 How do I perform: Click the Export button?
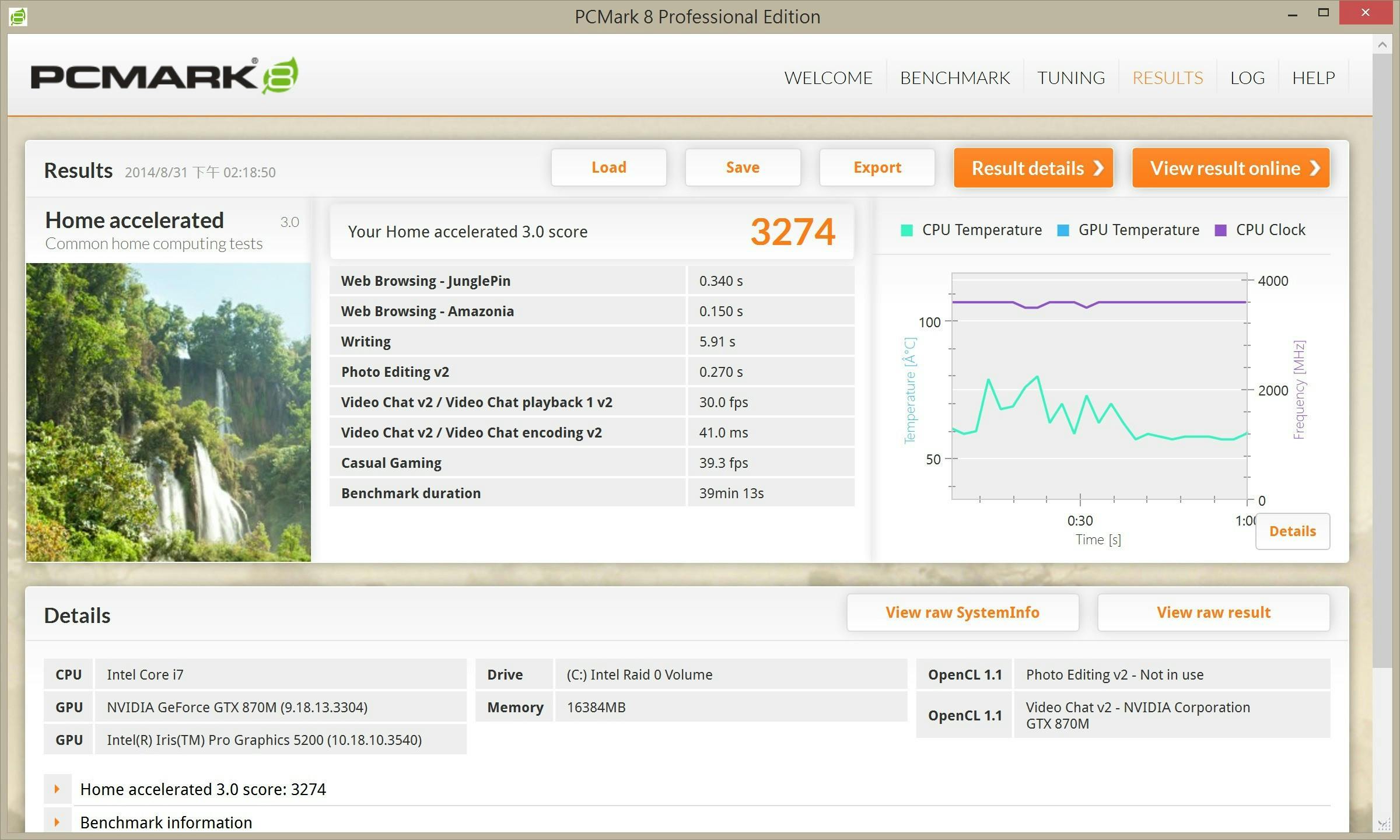(877, 167)
